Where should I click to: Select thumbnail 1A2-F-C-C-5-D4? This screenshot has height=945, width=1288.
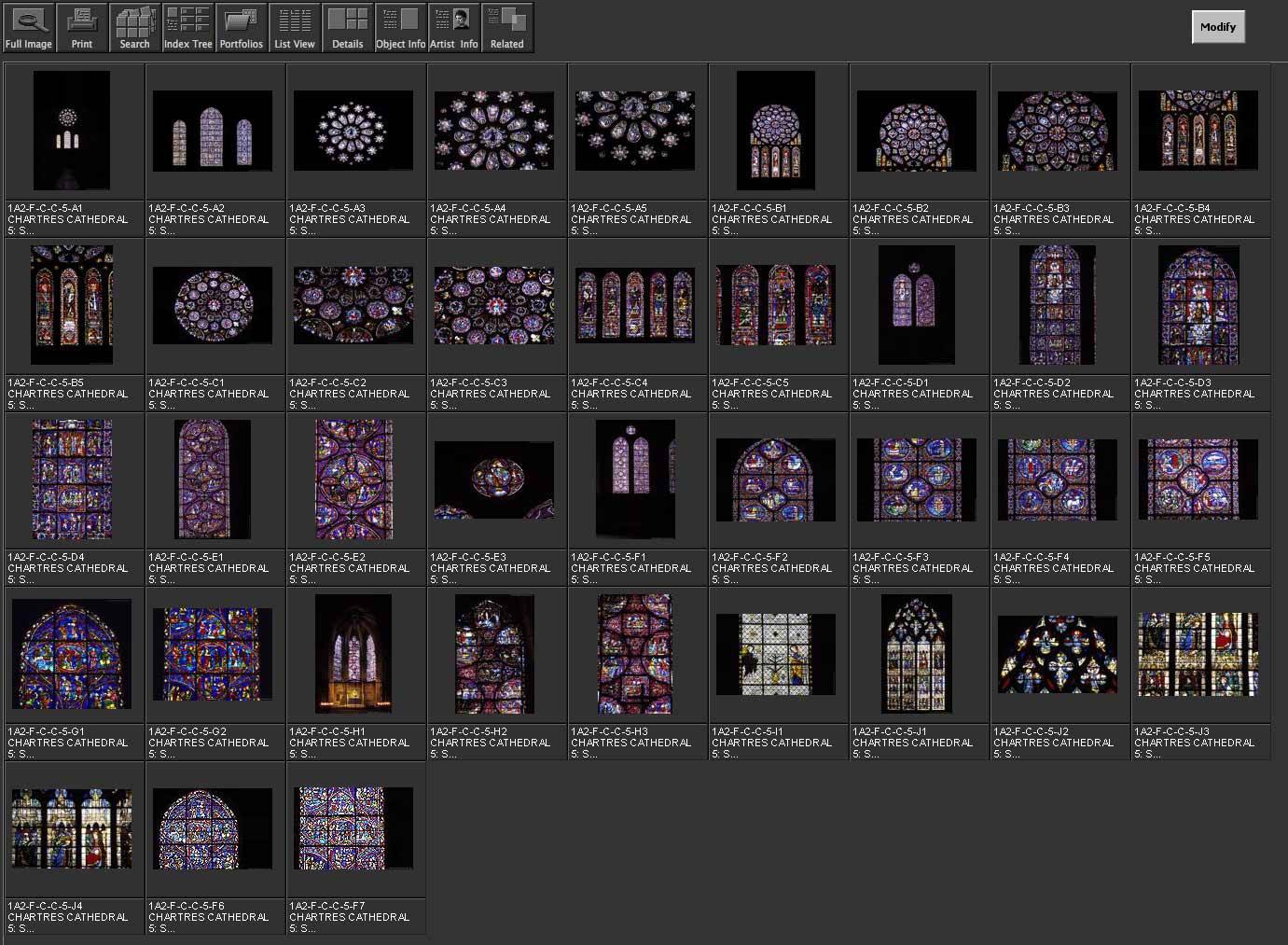[72, 479]
